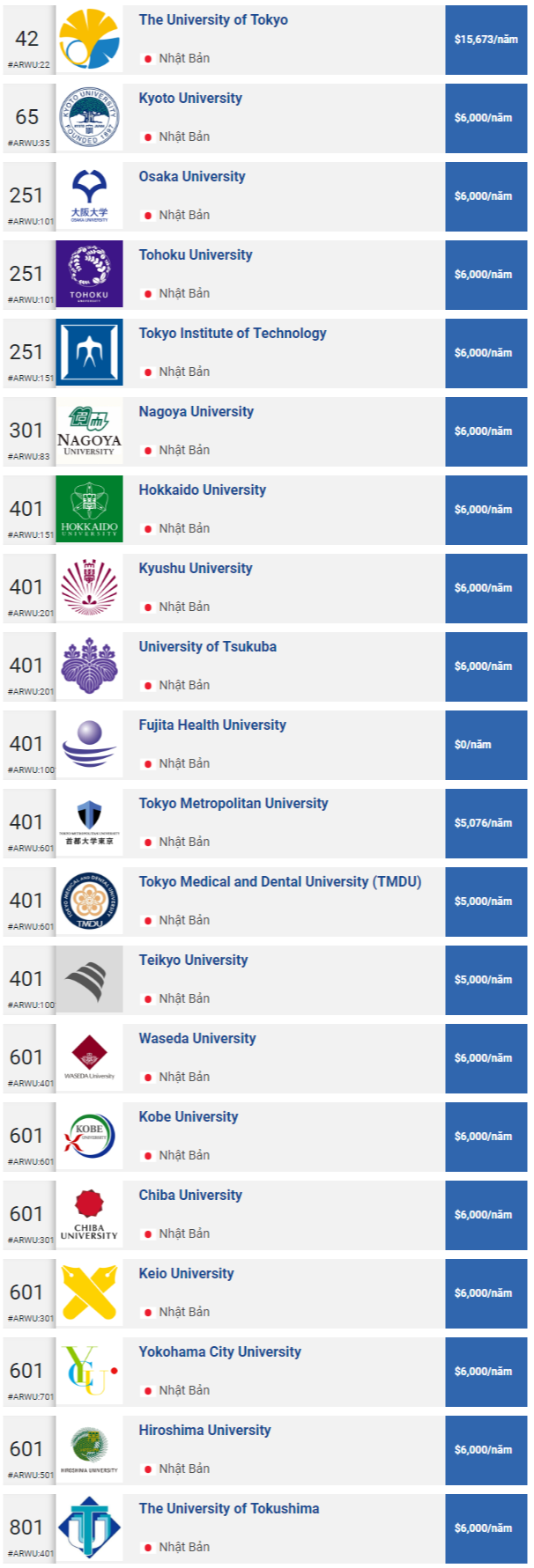
Task: Click the purple Tohoku University logo
Action: pyautogui.click(x=89, y=275)
